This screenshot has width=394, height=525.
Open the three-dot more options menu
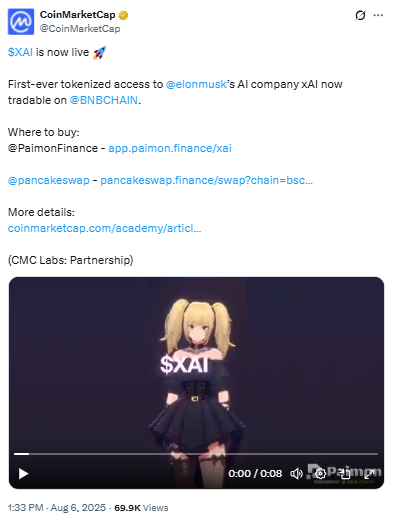pyautogui.click(x=378, y=15)
